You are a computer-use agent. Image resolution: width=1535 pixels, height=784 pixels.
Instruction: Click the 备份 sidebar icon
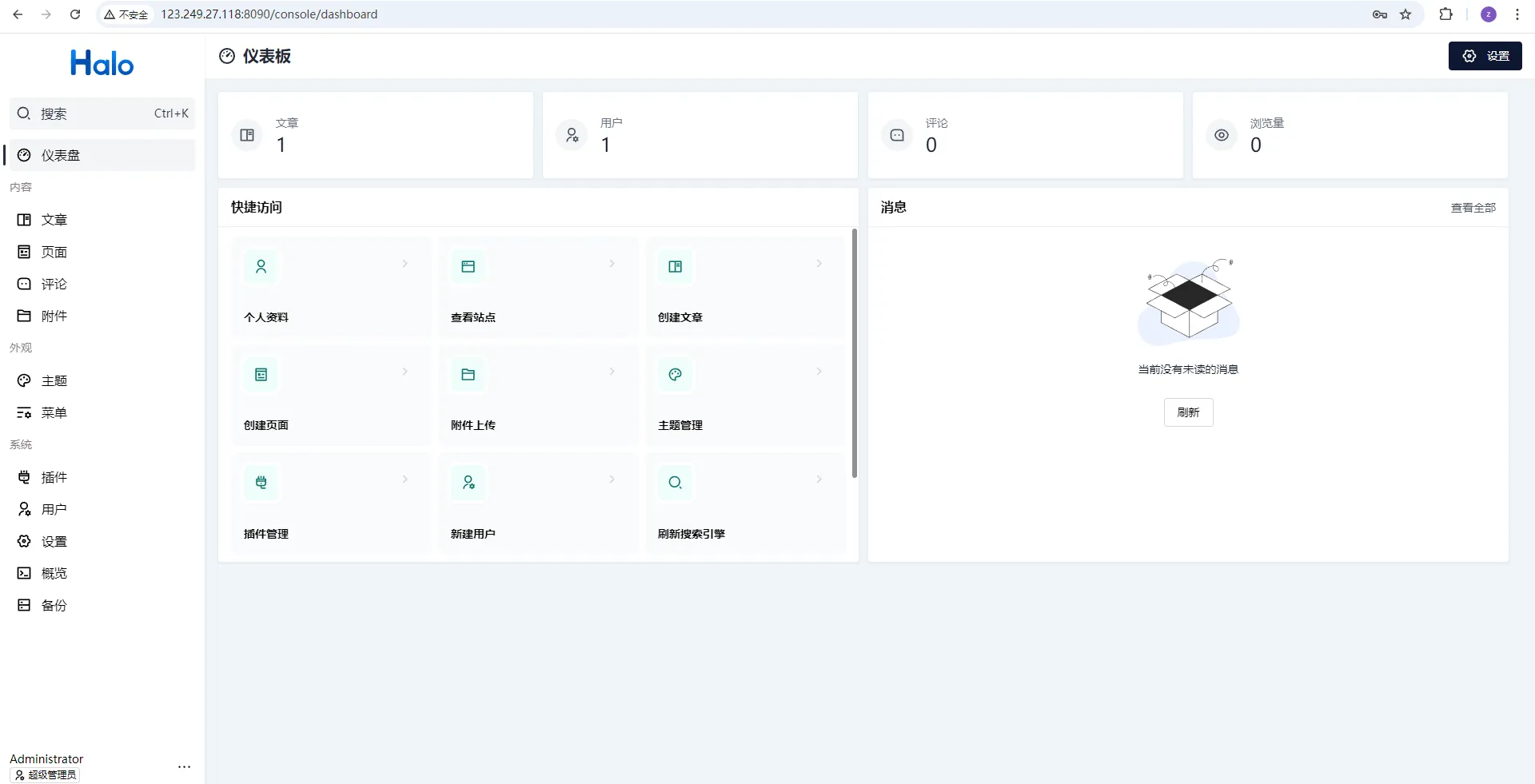point(24,605)
